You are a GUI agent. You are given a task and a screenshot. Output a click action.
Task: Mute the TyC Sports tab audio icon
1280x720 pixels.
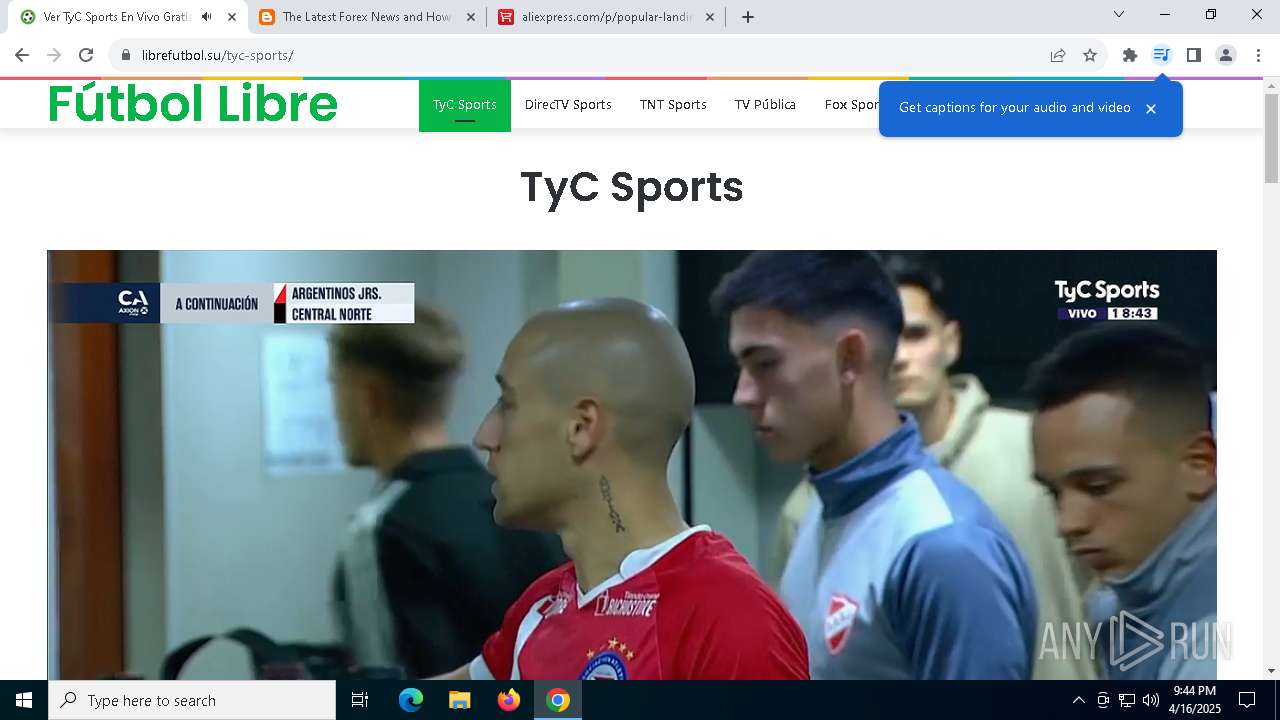(x=207, y=17)
